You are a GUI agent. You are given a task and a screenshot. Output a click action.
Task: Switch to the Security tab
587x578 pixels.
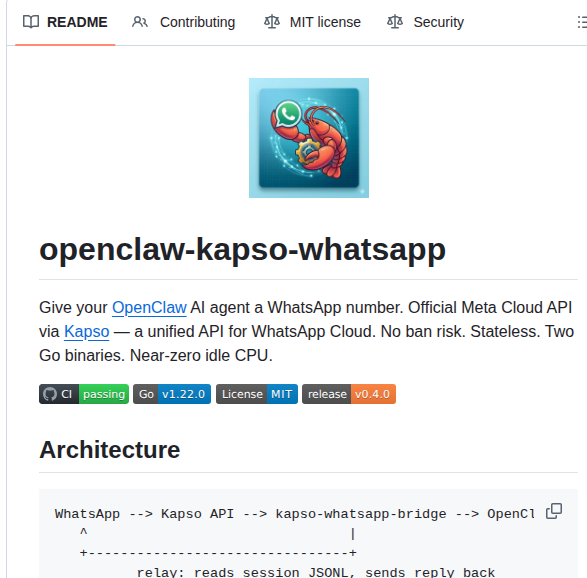[425, 22]
